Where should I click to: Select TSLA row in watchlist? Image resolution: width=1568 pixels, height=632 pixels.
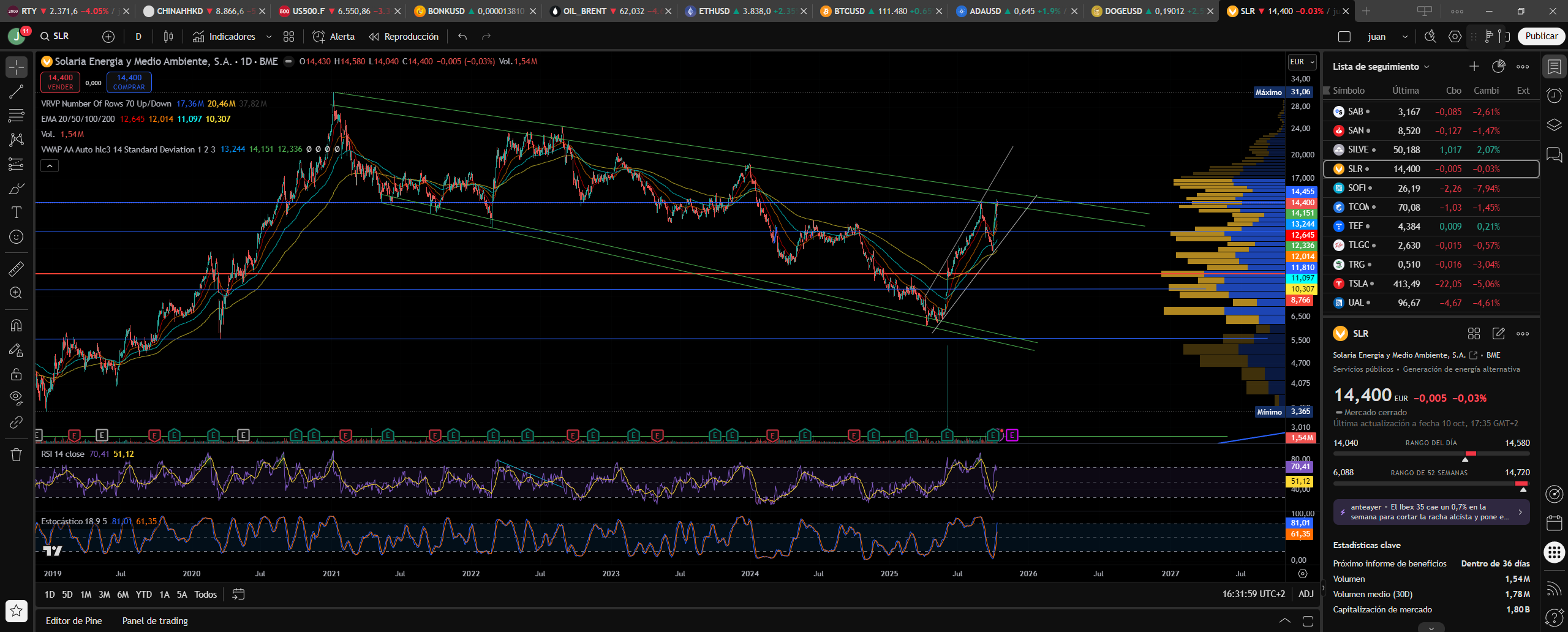point(1431,284)
